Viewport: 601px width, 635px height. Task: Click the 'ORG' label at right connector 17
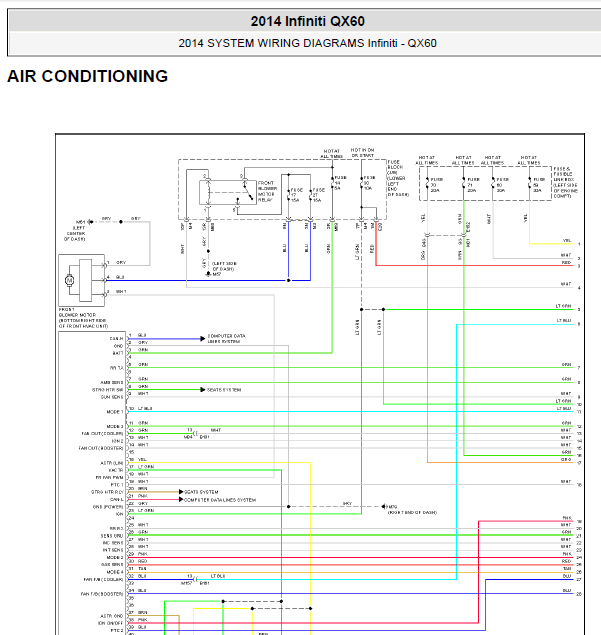(x=566, y=459)
